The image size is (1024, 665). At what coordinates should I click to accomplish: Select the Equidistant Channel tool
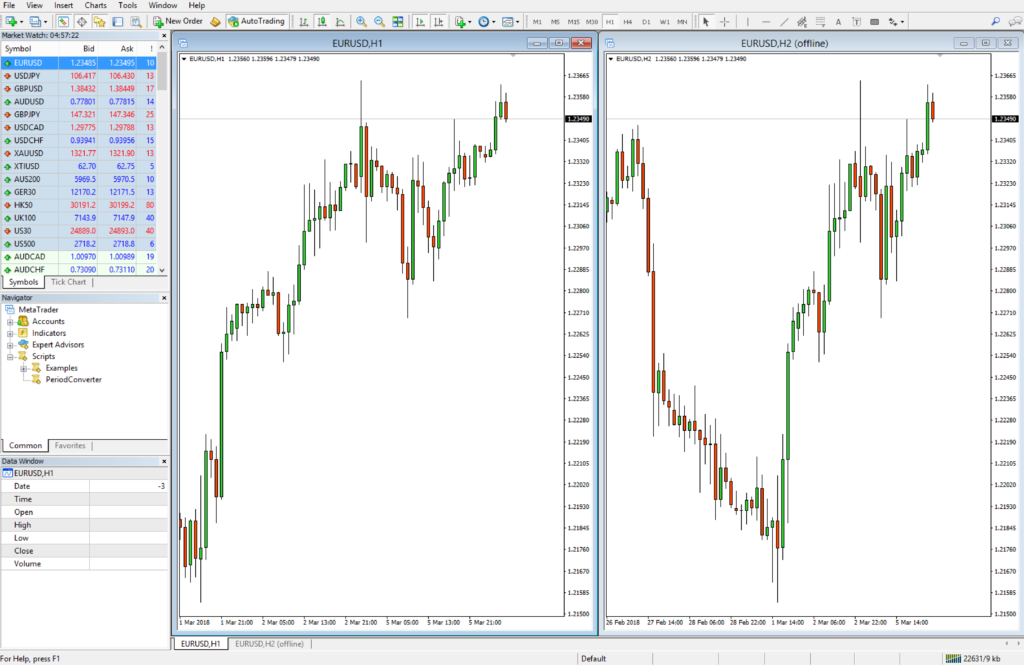(x=803, y=22)
